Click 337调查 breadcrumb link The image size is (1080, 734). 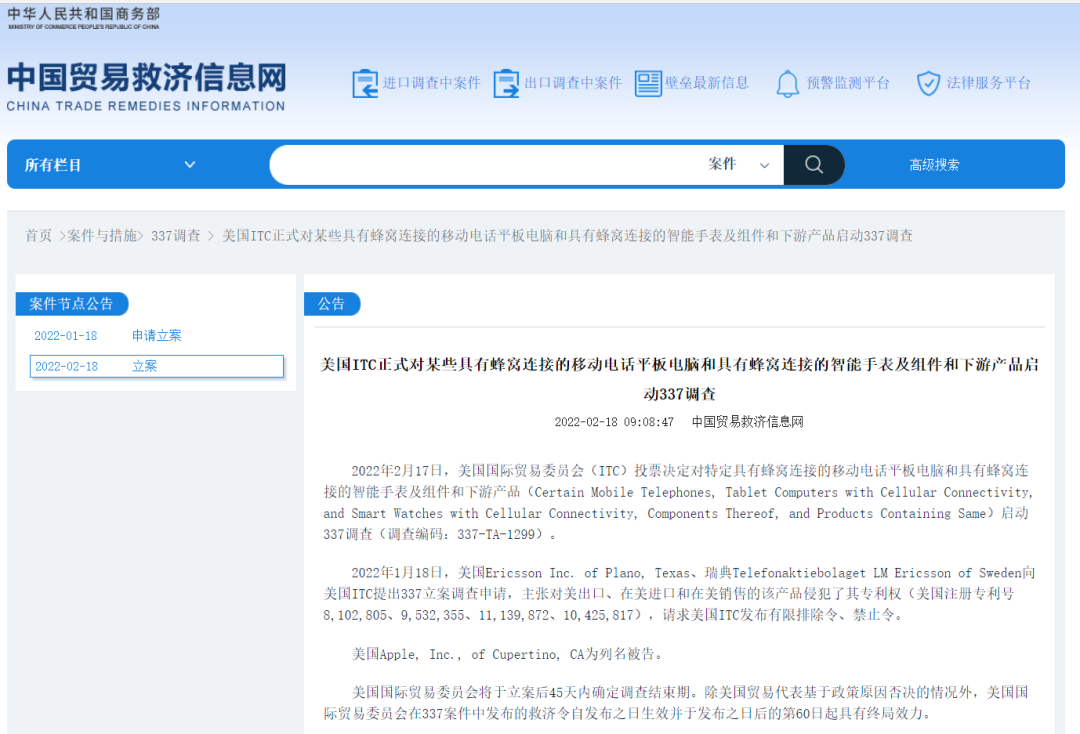[176, 235]
